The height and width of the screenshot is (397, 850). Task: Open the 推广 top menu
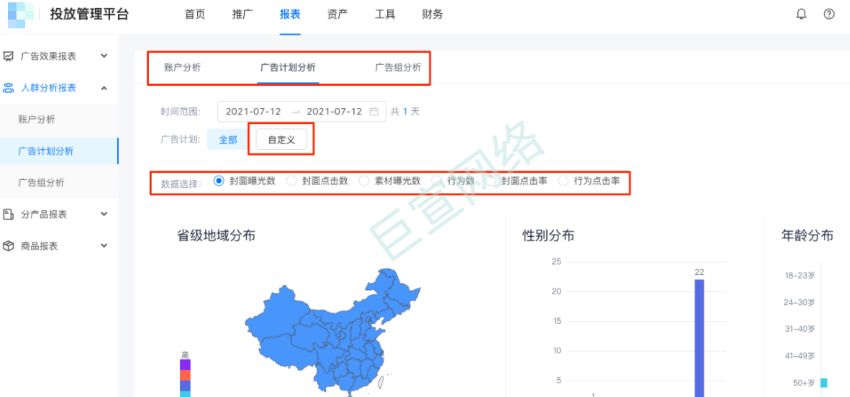tap(242, 15)
